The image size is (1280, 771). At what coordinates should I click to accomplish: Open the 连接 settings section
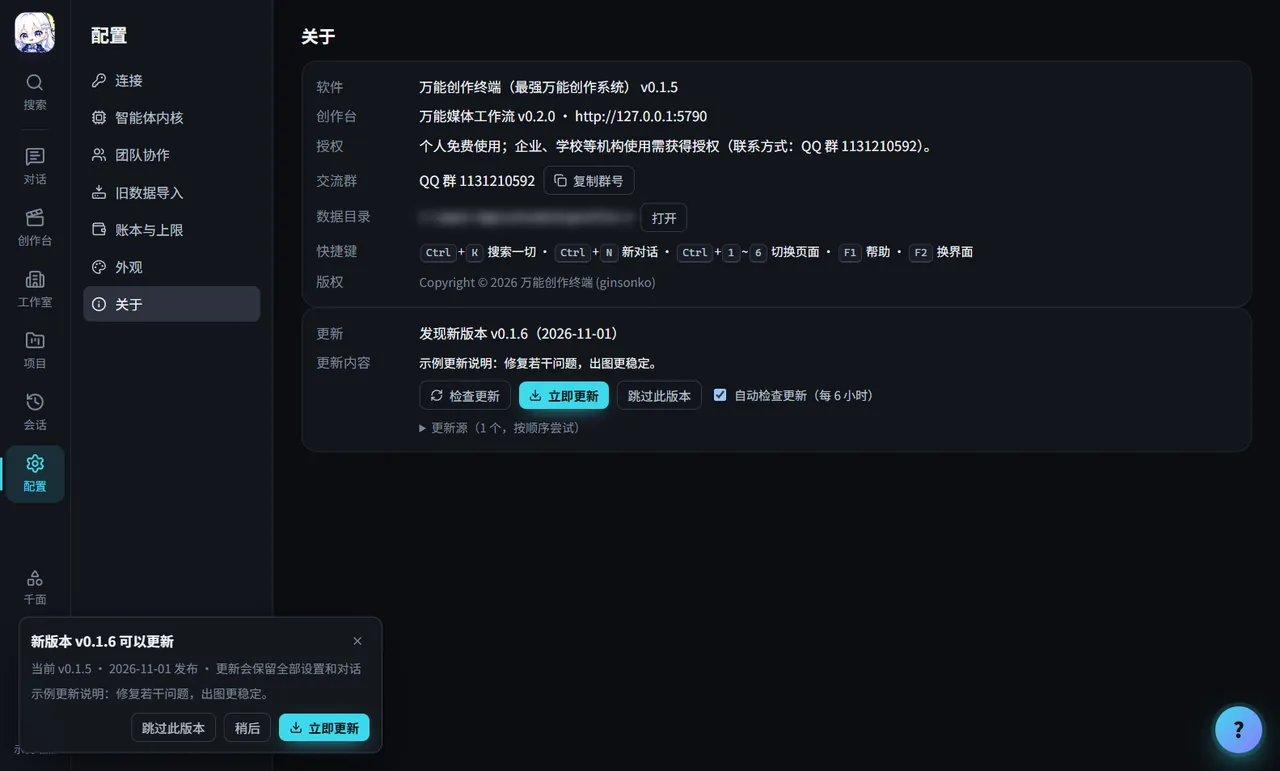point(171,80)
